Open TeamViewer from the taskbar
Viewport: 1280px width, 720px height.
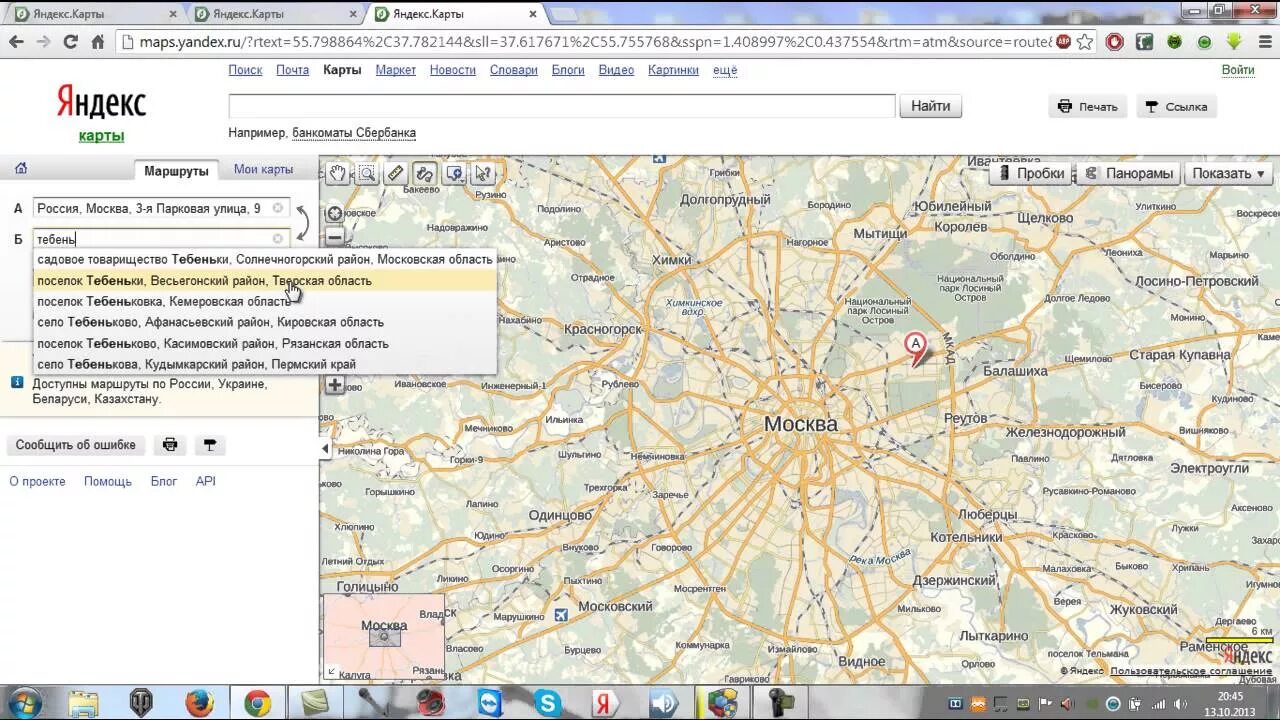coord(490,702)
